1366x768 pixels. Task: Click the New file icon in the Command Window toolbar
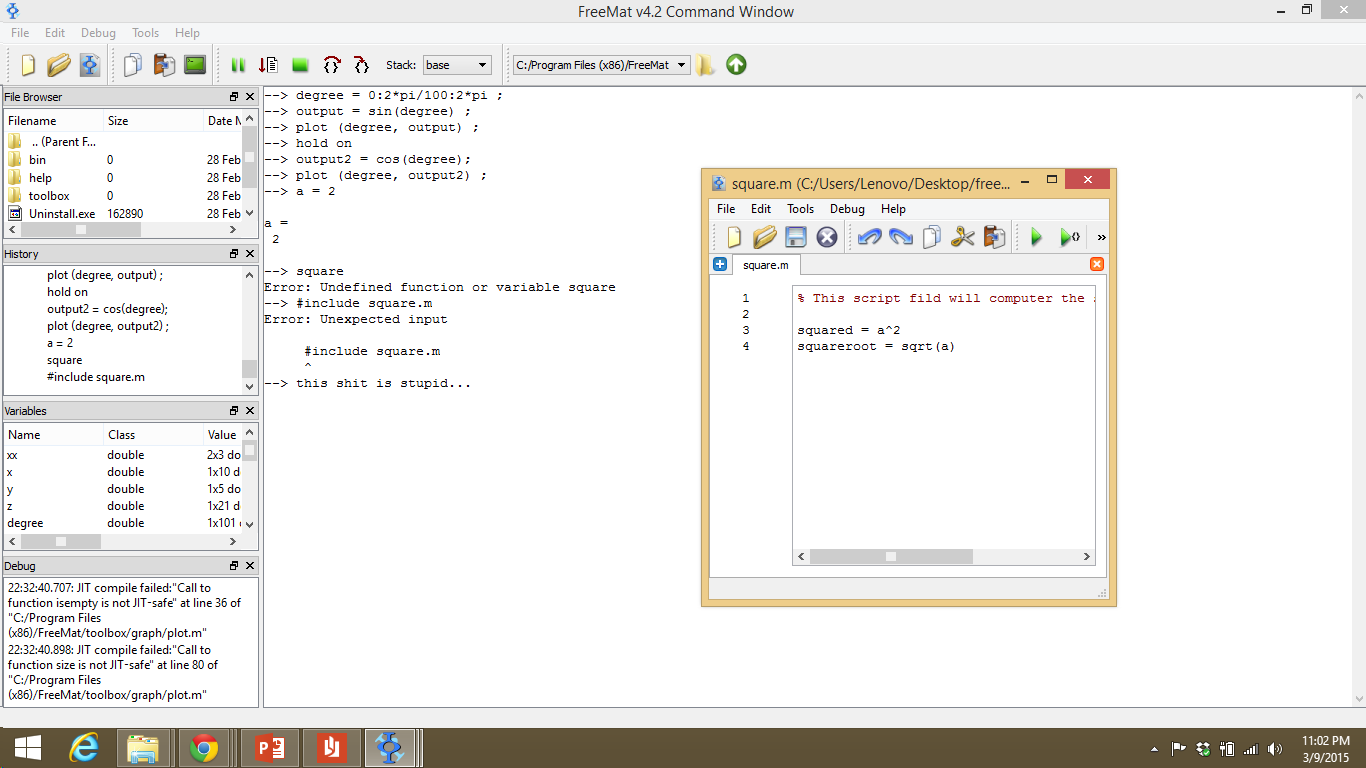click(x=28, y=65)
